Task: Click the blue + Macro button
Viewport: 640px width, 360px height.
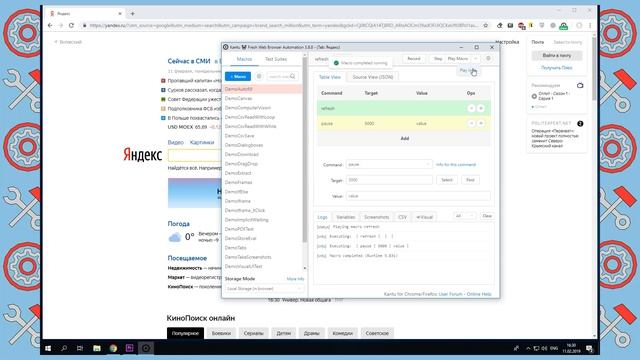Action: pyautogui.click(x=238, y=76)
